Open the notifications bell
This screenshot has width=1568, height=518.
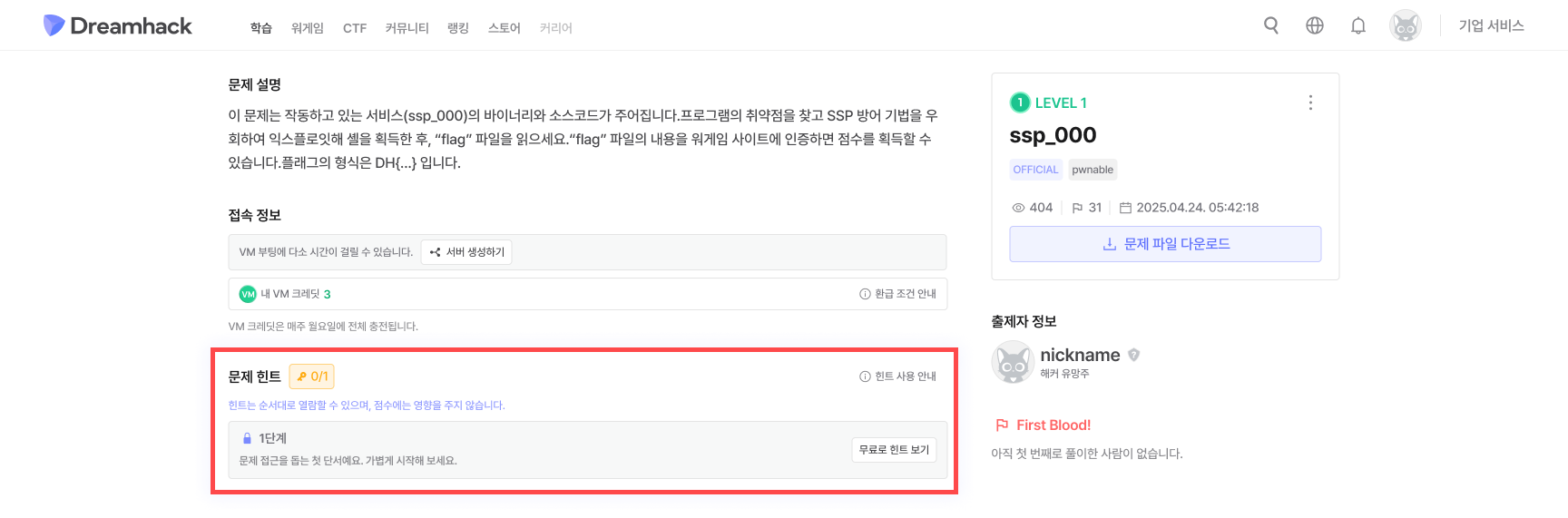(1358, 25)
